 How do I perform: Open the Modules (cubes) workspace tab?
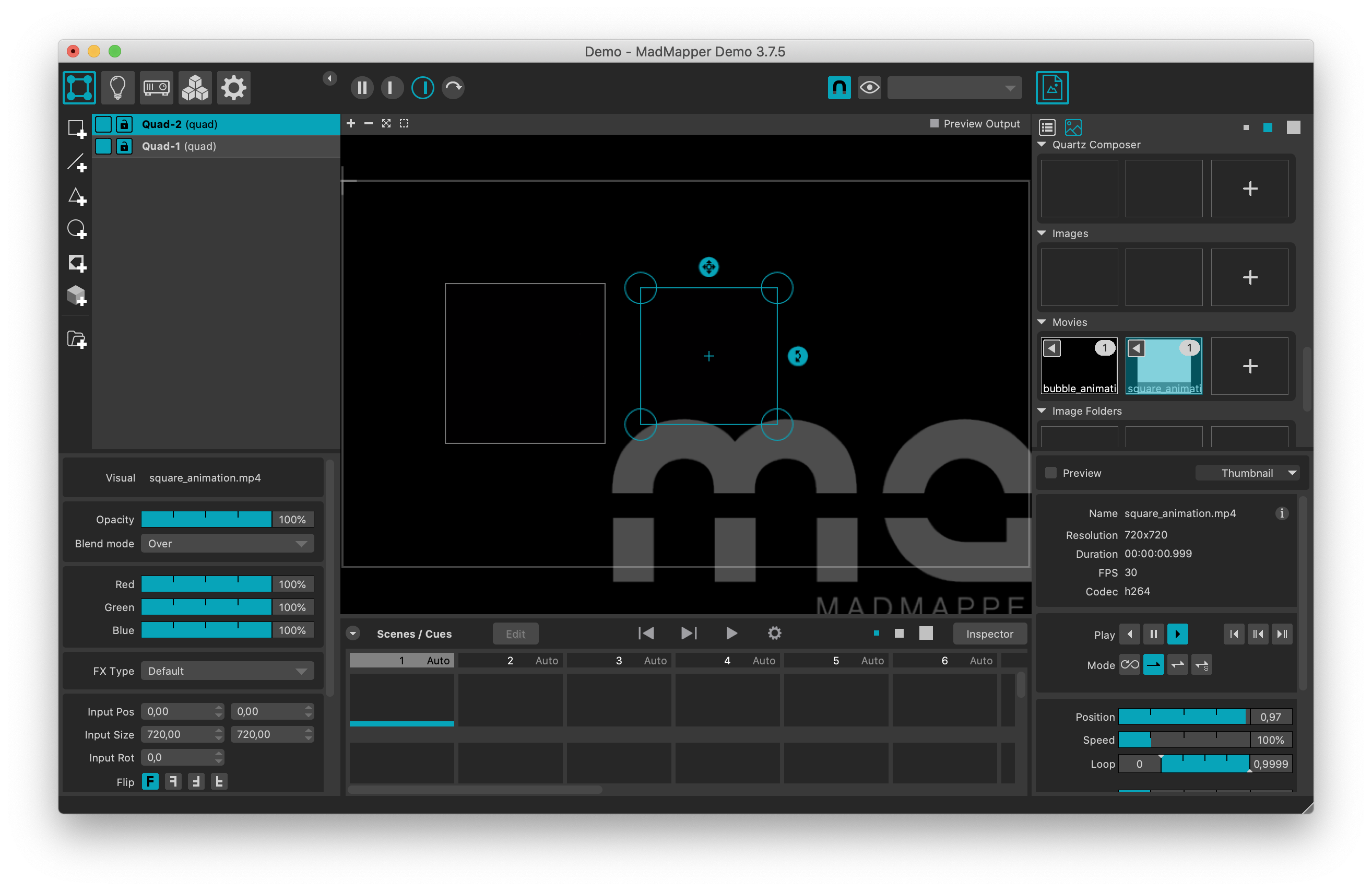195,88
